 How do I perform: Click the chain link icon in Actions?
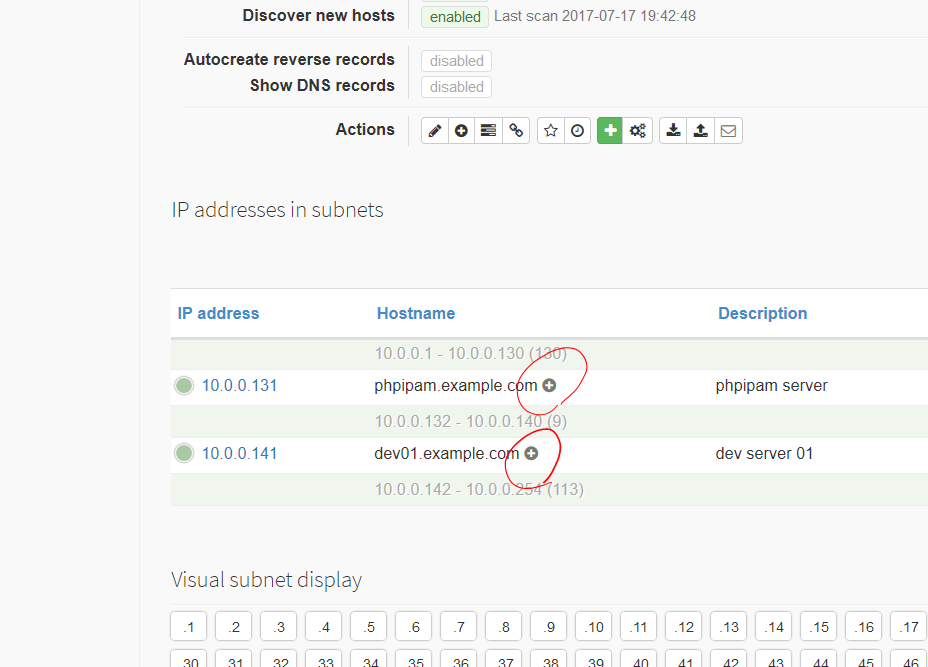click(516, 131)
